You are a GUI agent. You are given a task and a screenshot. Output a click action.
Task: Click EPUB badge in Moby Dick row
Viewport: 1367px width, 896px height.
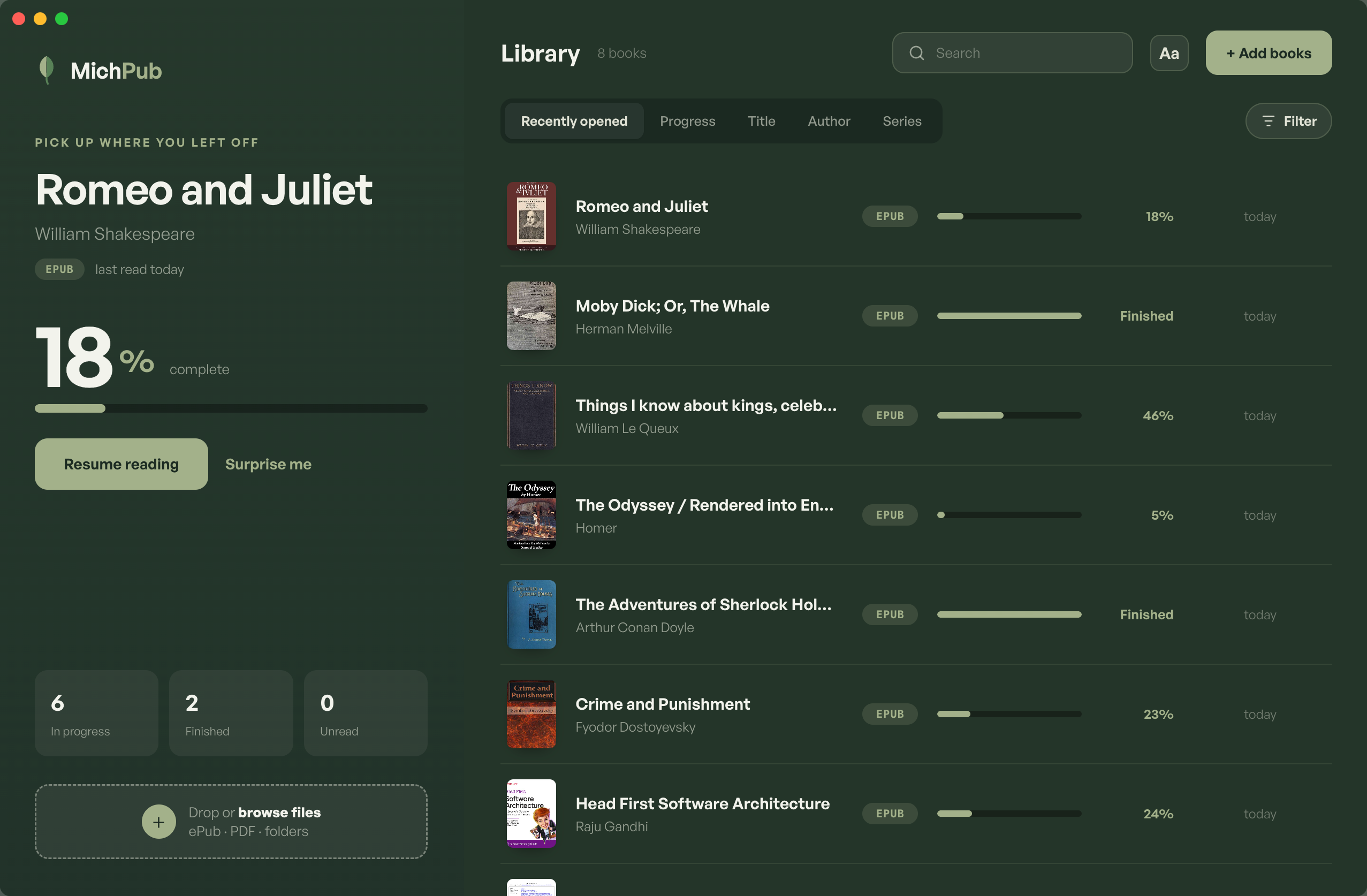pos(890,316)
